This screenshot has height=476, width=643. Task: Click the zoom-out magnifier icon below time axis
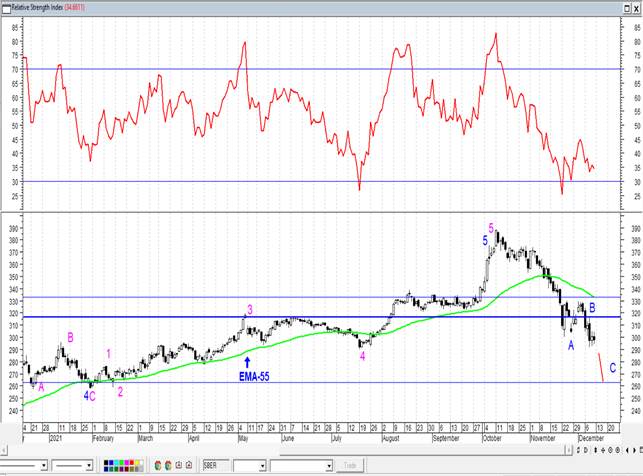click(618, 450)
